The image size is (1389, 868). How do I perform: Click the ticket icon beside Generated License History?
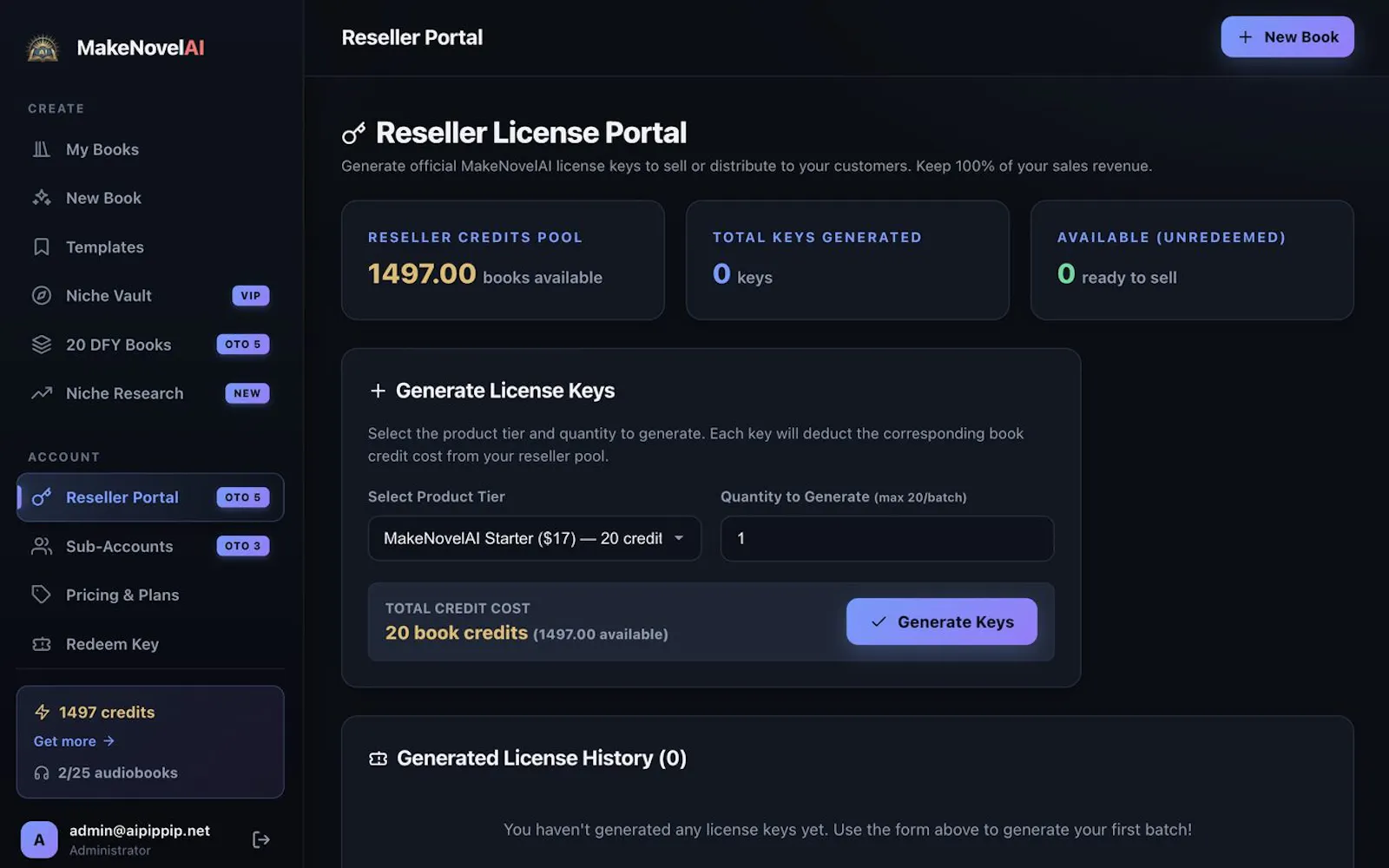click(379, 759)
